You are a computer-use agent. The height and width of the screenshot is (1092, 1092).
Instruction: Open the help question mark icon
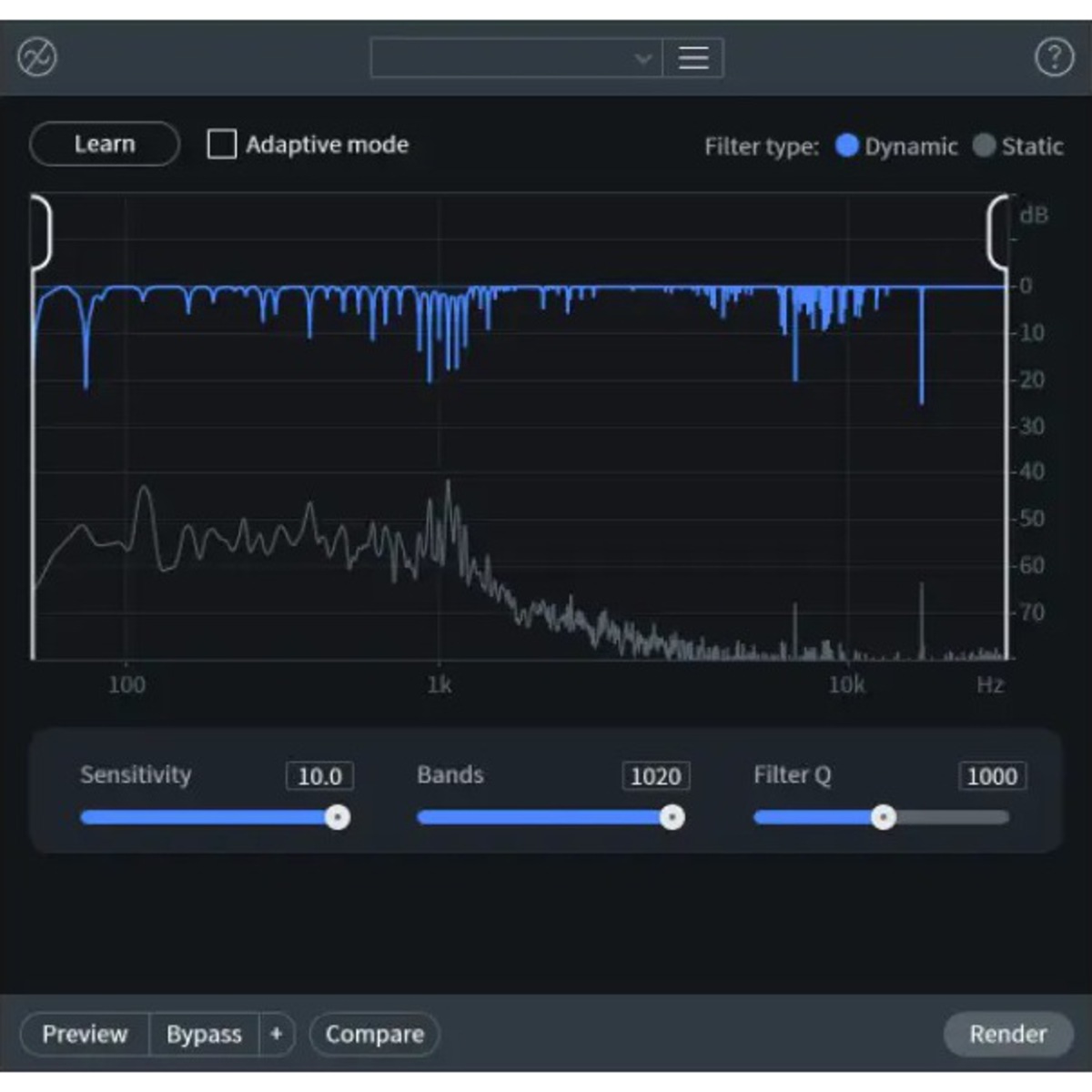tap(1054, 58)
